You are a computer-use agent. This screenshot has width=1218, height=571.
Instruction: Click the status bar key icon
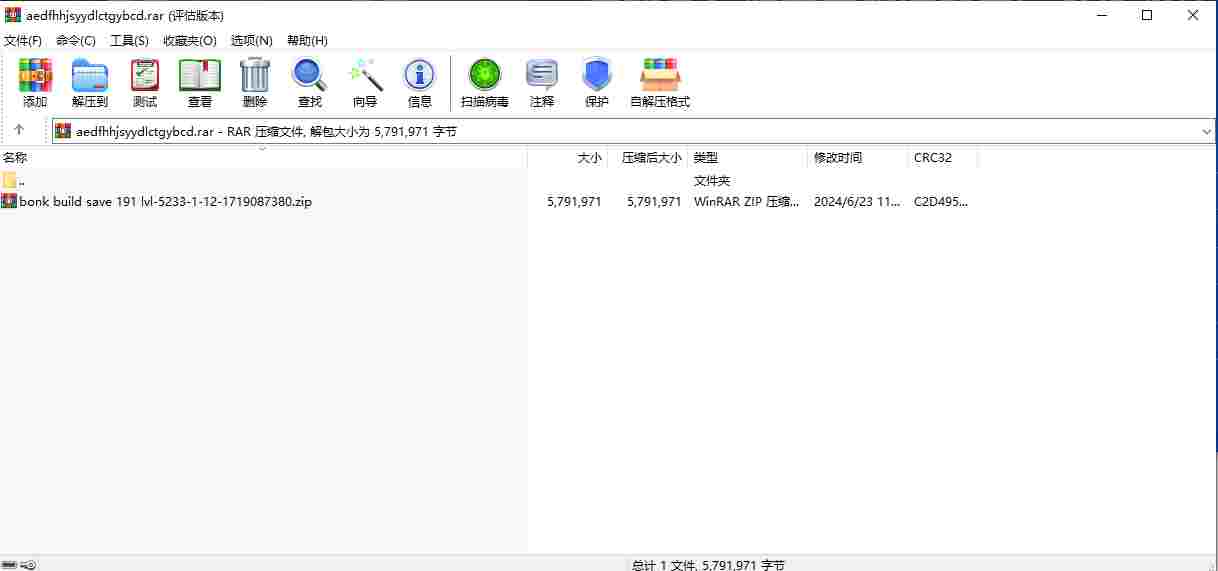coord(28,565)
